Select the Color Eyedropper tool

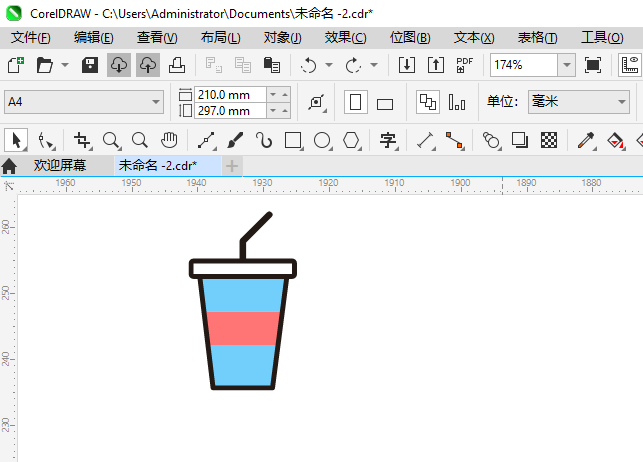[586, 140]
